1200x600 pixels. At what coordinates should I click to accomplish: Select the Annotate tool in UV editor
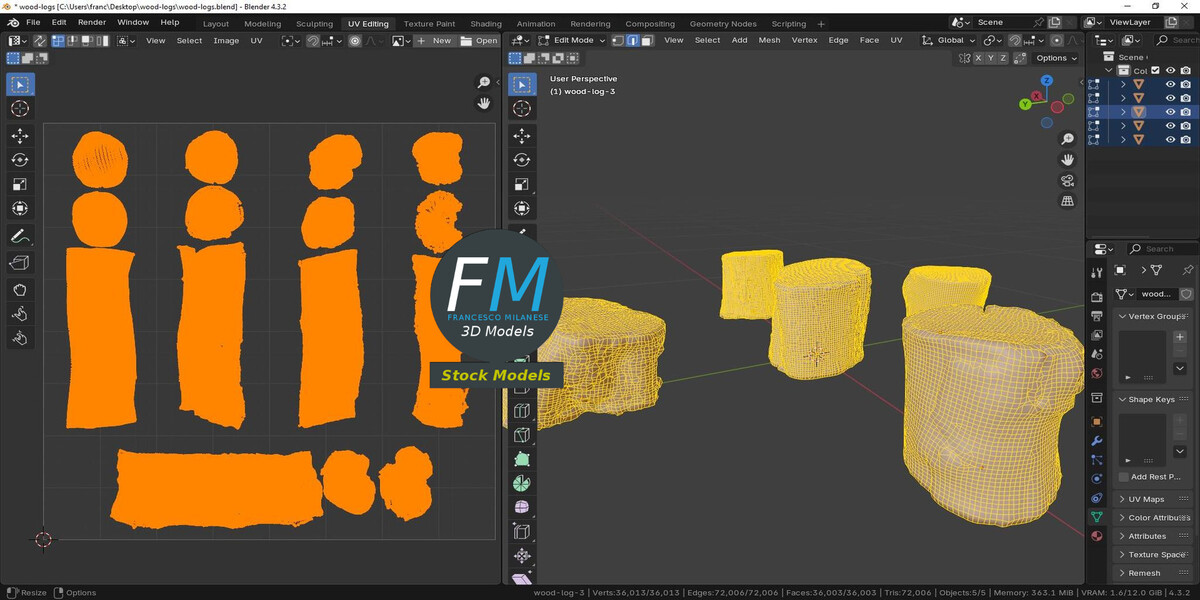(20, 237)
